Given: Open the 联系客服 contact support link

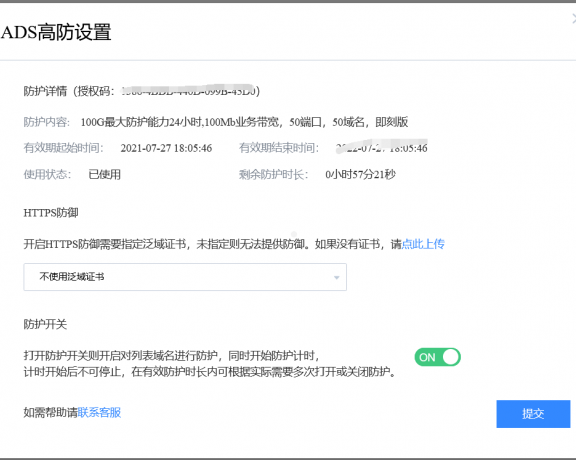Looking at the screenshot, I should pos(99,412).
